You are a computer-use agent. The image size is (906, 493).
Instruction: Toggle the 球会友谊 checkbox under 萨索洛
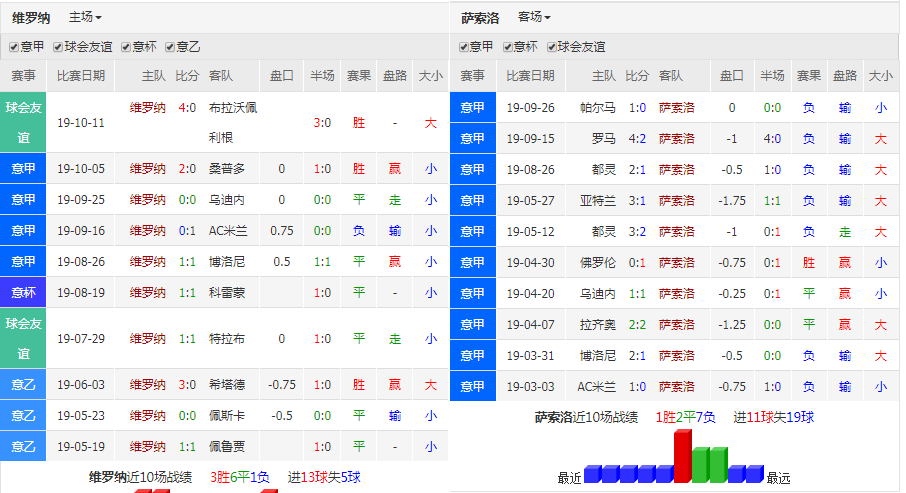click(552, 47)
